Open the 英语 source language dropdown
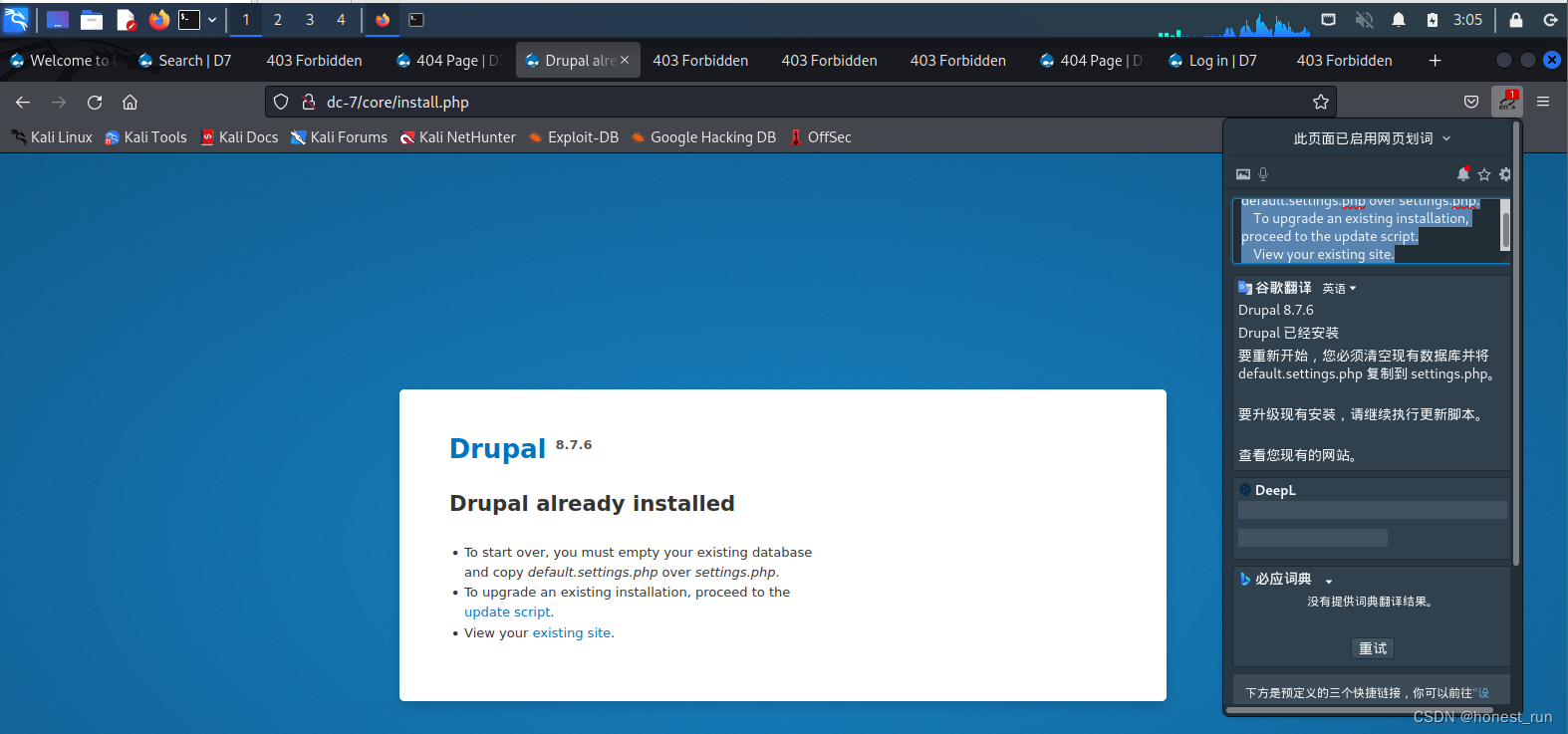Image resolution: width=1568 pixels, height=734 pixels. (x=1339, y=289)
